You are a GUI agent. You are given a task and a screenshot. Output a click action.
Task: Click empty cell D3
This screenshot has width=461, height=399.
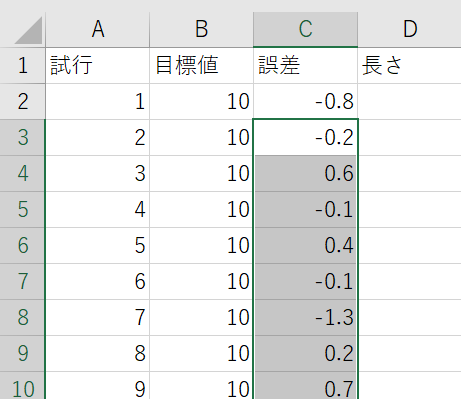tap(410, 137)
